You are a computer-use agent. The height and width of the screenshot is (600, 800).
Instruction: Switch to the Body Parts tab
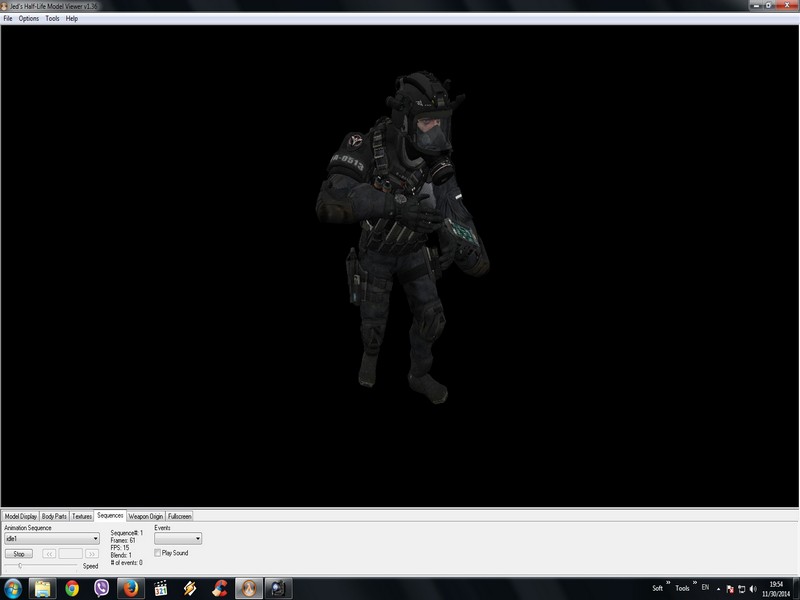coord(54,516)
